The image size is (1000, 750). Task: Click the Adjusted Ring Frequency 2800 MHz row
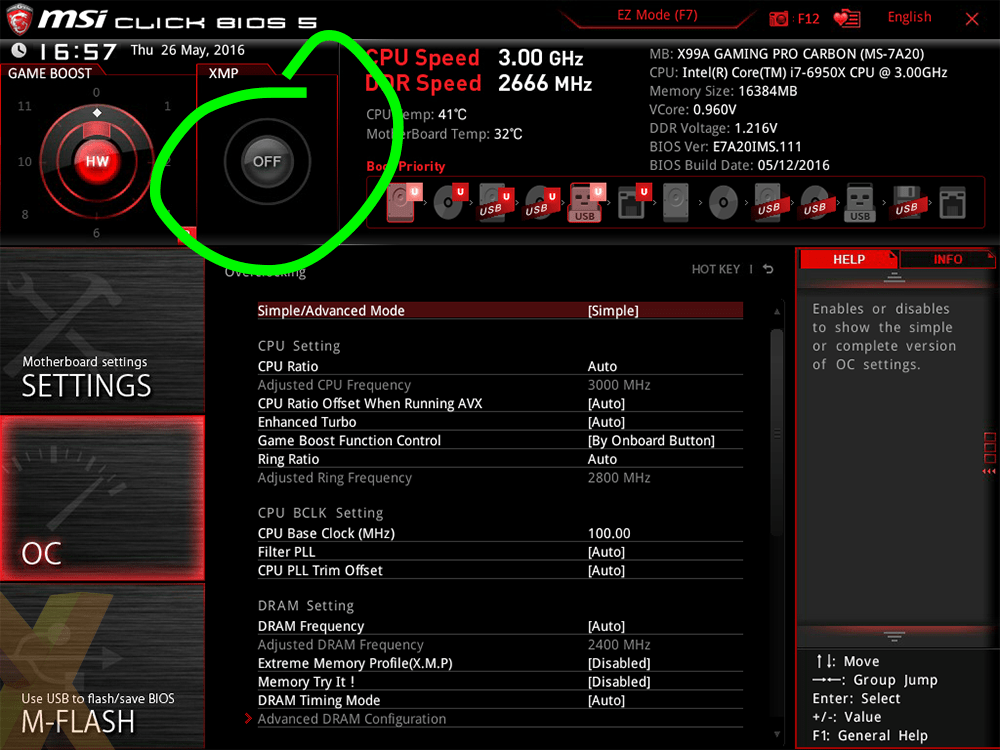pyautogui.click(x=500, y=477)
